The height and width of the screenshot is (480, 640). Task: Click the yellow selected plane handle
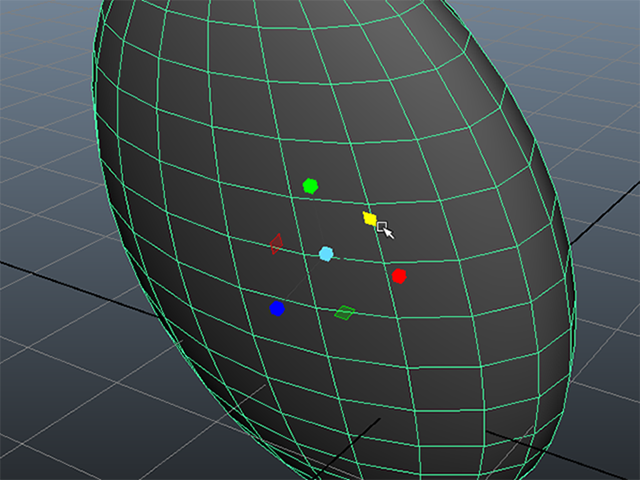[x=370, y=219]
